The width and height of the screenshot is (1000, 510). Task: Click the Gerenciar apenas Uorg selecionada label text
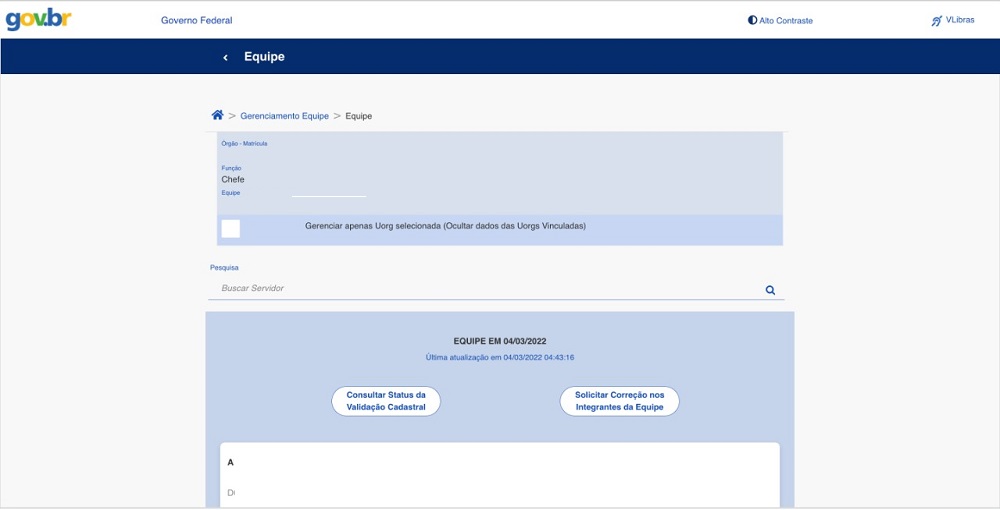coord(445,226)
